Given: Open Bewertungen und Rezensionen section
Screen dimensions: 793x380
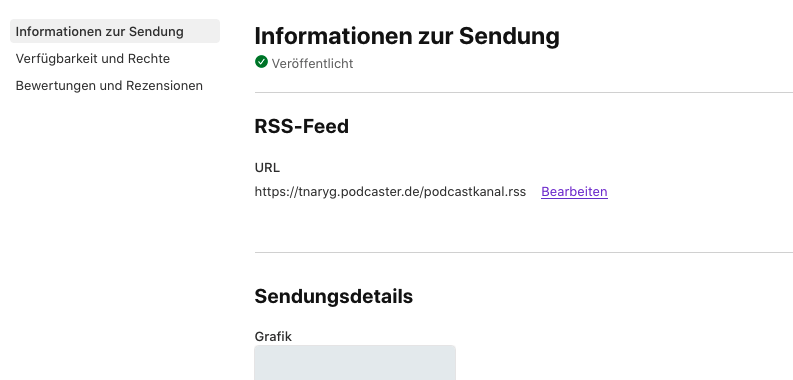Looking at the screenshot, I should point(109,86).
